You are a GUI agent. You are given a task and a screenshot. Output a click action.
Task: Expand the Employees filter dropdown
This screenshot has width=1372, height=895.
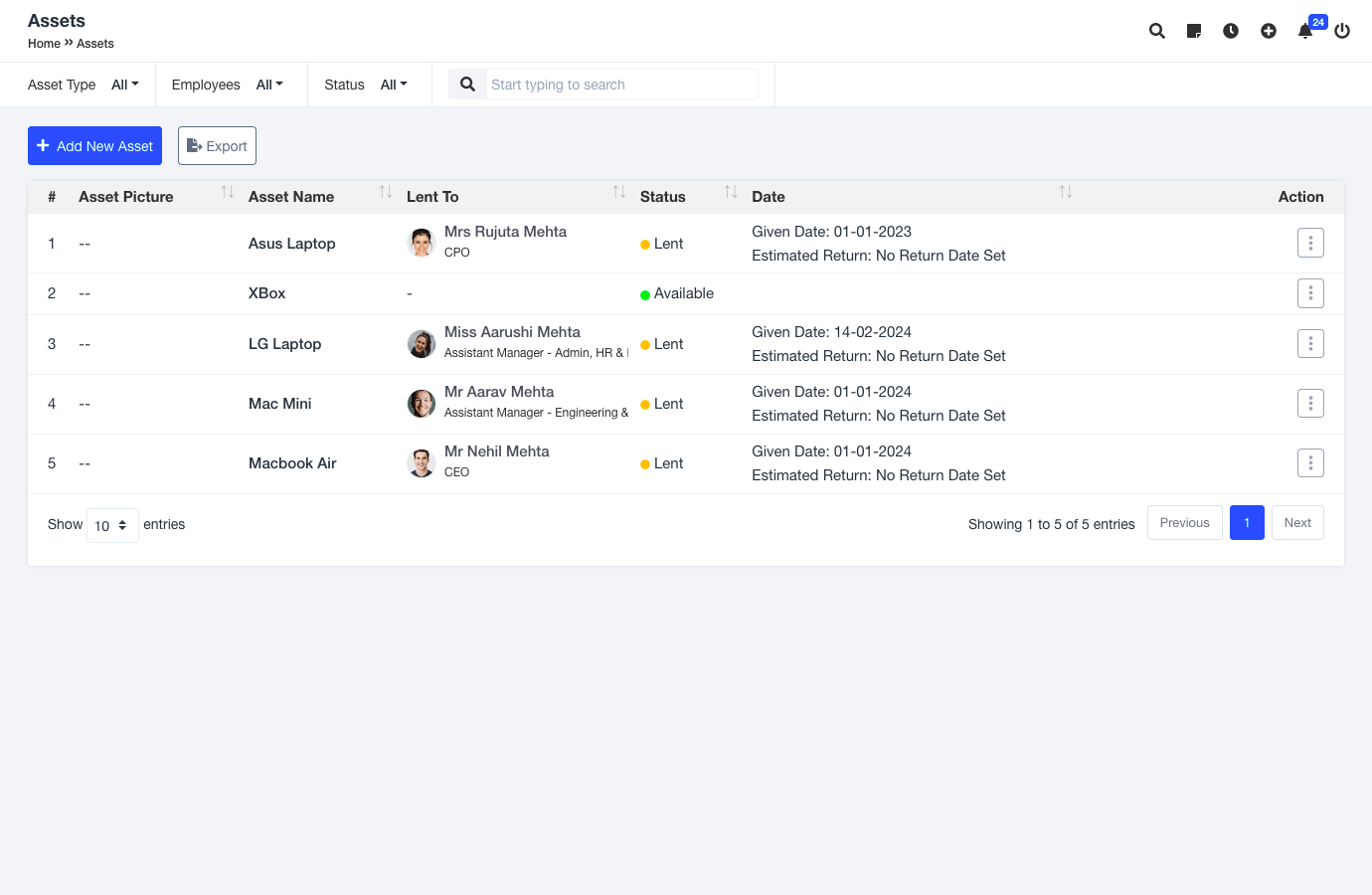coord(269,85)
